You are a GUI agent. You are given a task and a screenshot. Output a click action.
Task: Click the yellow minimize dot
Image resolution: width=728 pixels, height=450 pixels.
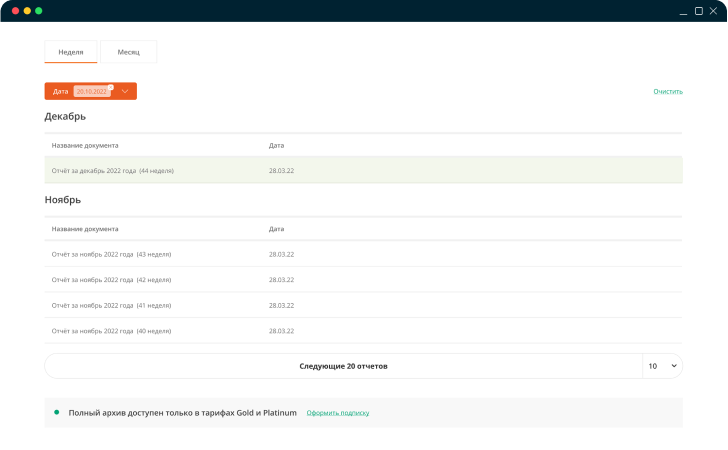point(27,11)
